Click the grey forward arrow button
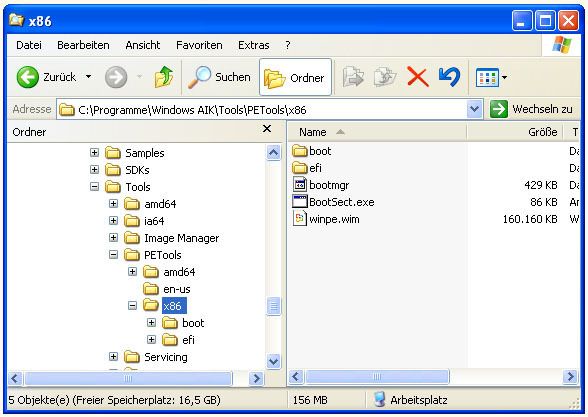Image resolution: width=588 pixels, height=417 pixels. point(116,77)
